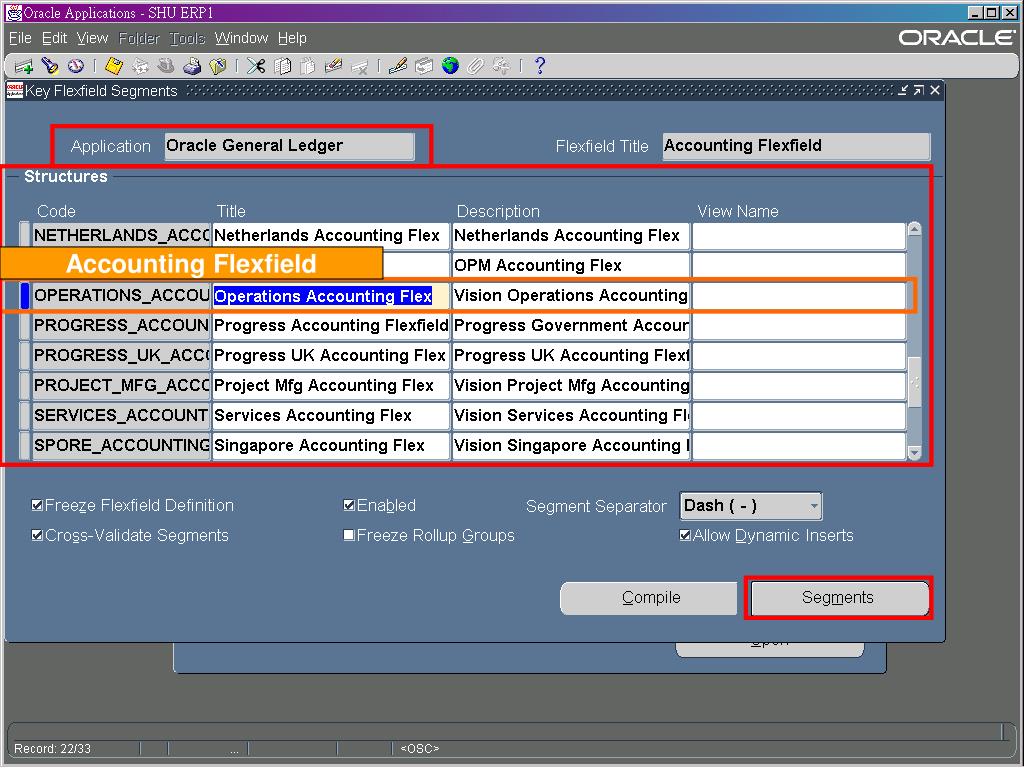Open Attachments with the paperclip icon
Image resolution: width=1024 pixels, height=768 pixels.
click(475, 66)
